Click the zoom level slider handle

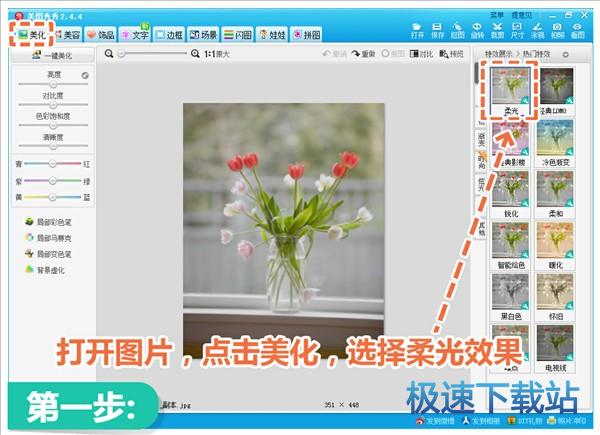pyautogui.click(x=122, y=54)
